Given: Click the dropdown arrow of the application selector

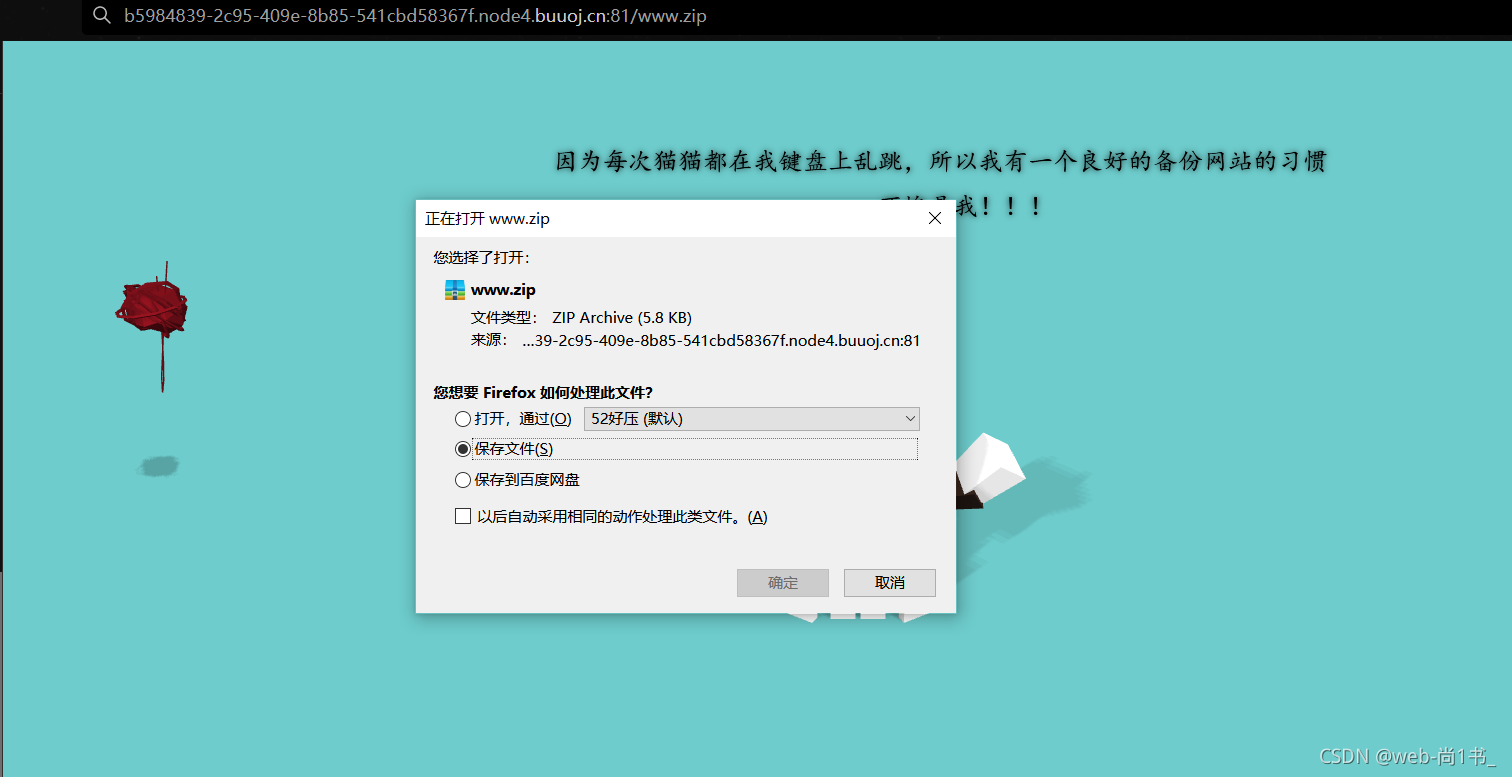Looking at the screenshot, I should tap(910, 419).
